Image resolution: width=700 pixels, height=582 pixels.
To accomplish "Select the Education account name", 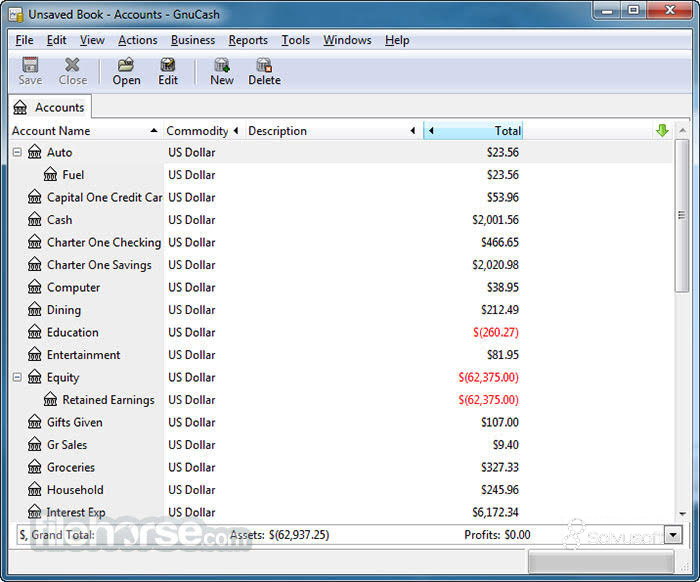I will coord(73,332).
